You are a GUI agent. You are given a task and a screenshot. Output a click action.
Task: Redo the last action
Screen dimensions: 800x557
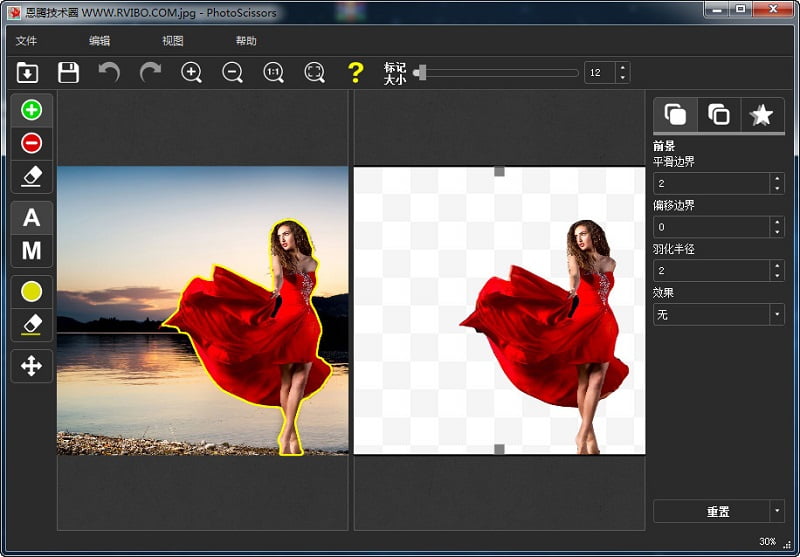tap(151, 72)
